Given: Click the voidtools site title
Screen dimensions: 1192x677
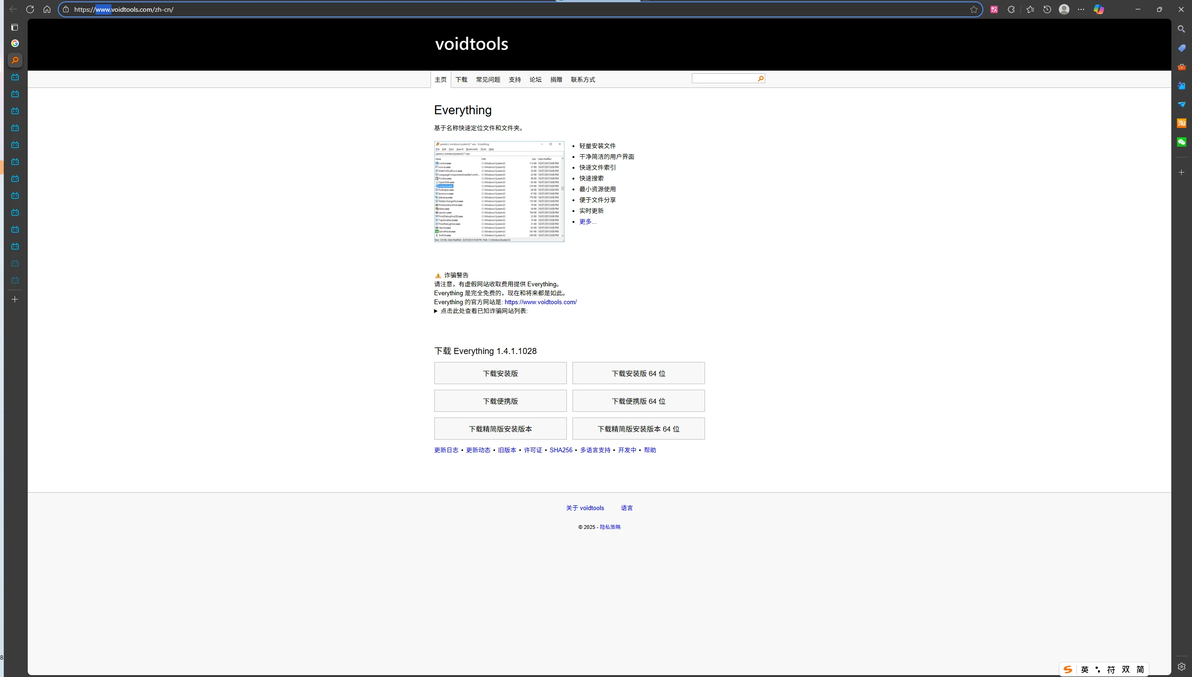Looking at the screenshot, I should [x=471, y=44].
